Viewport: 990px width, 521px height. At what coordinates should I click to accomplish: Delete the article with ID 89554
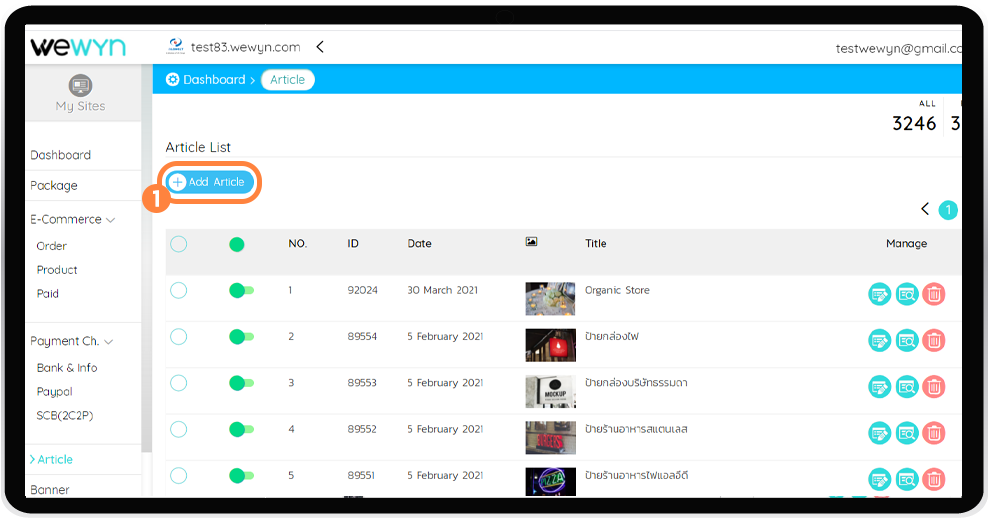point(934,340)
